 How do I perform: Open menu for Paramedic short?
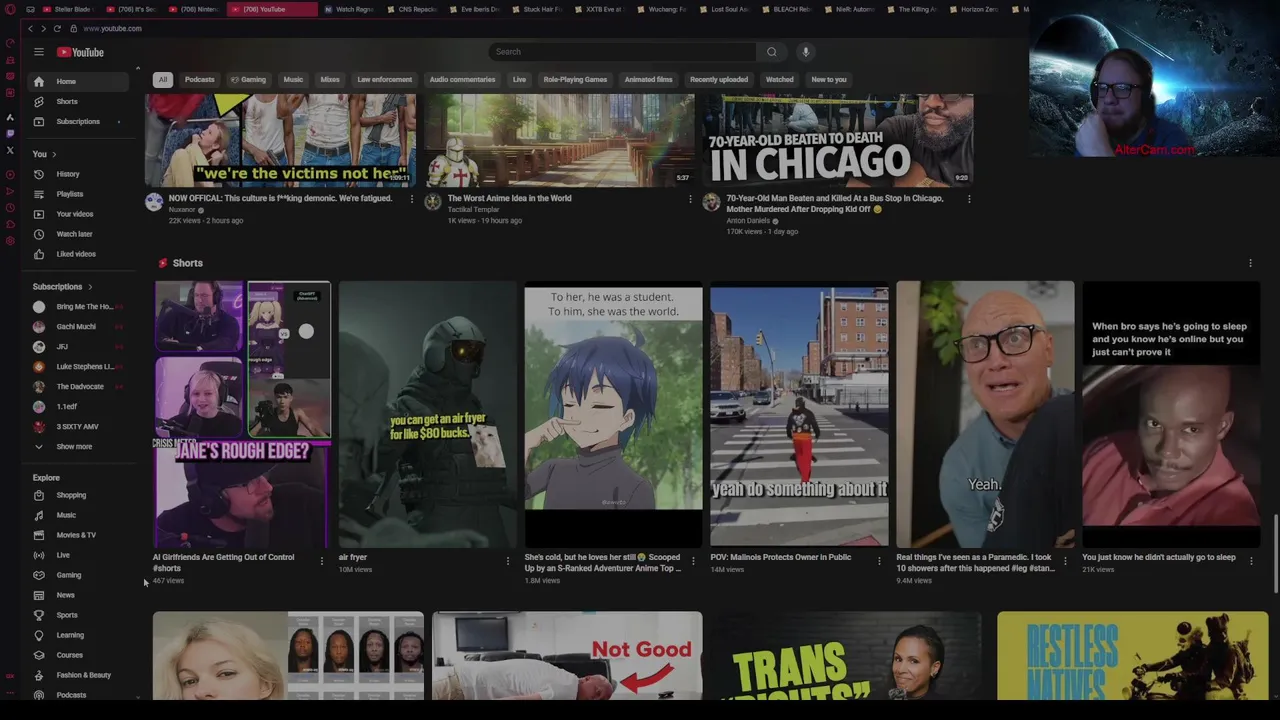(x=1065, y=561)
